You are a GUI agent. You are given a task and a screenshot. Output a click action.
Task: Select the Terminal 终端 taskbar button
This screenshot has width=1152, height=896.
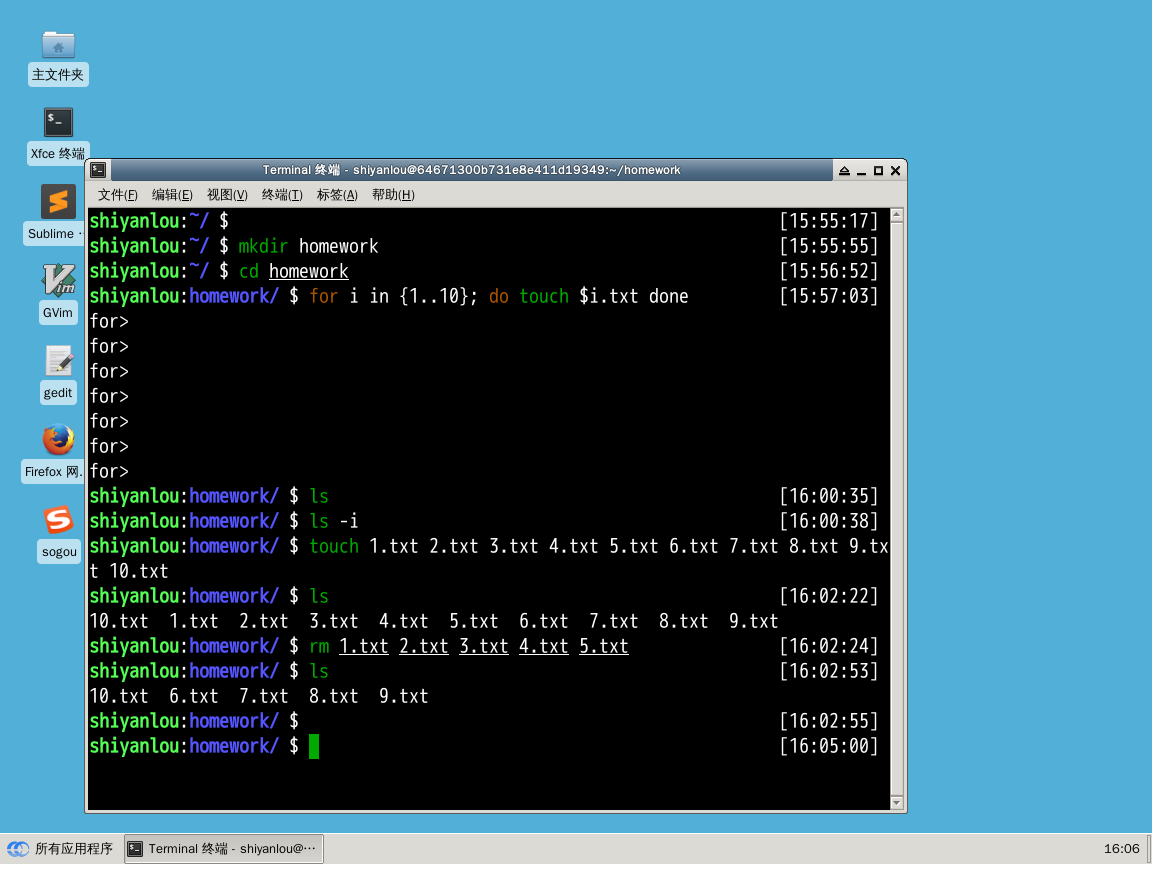click(224, 849)
